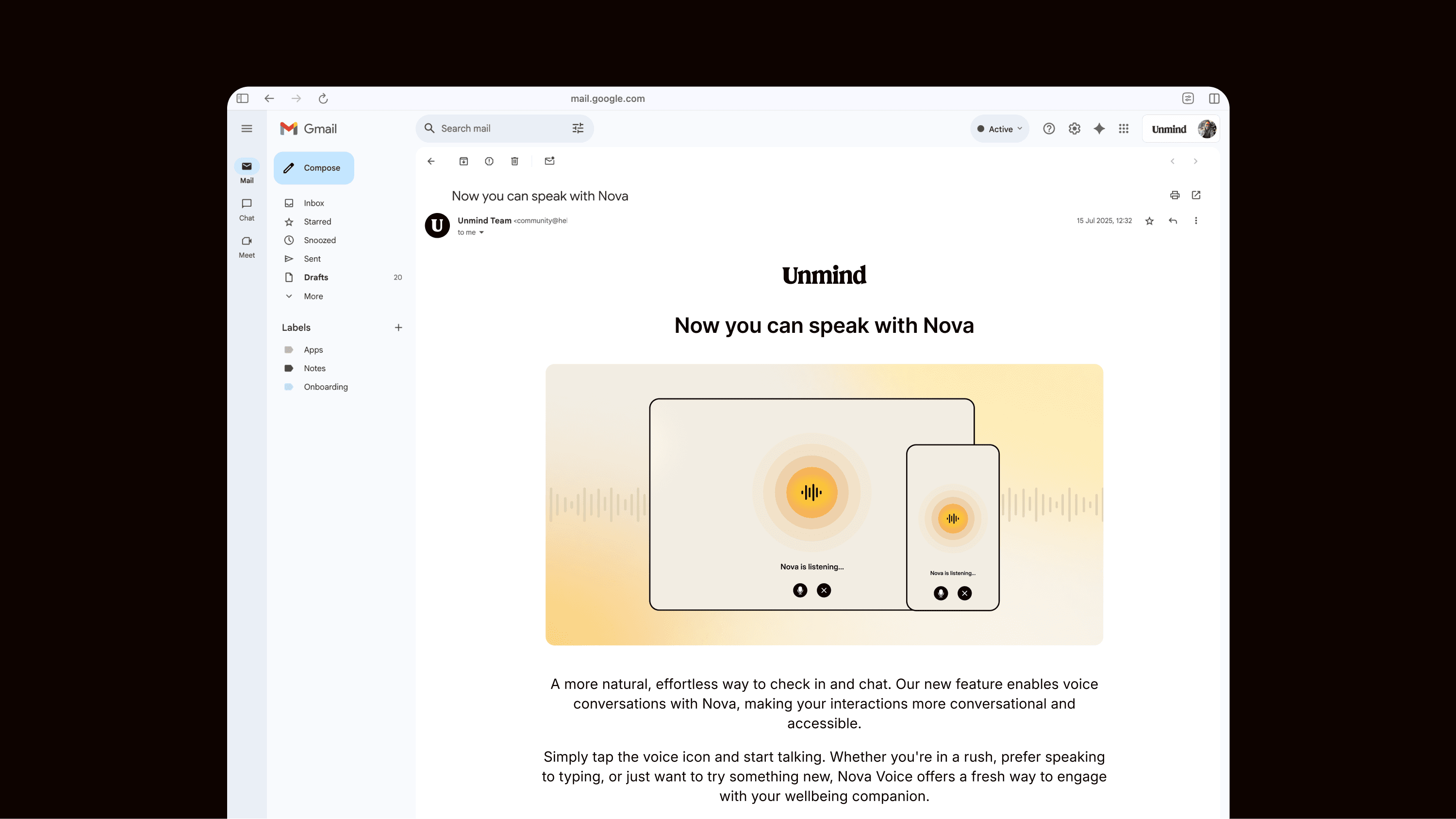Open the email in a new window

(x=1196, y=195)
